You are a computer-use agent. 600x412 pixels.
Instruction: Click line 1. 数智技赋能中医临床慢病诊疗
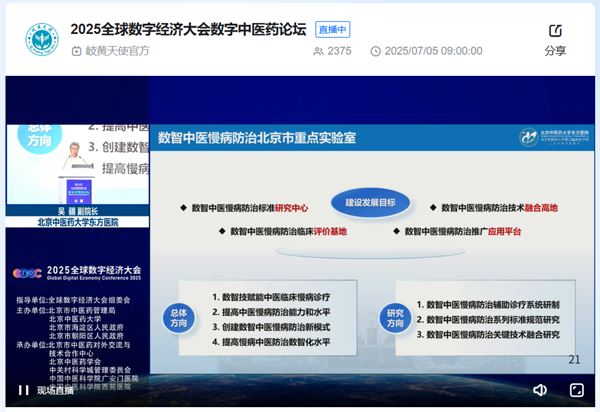271,297
